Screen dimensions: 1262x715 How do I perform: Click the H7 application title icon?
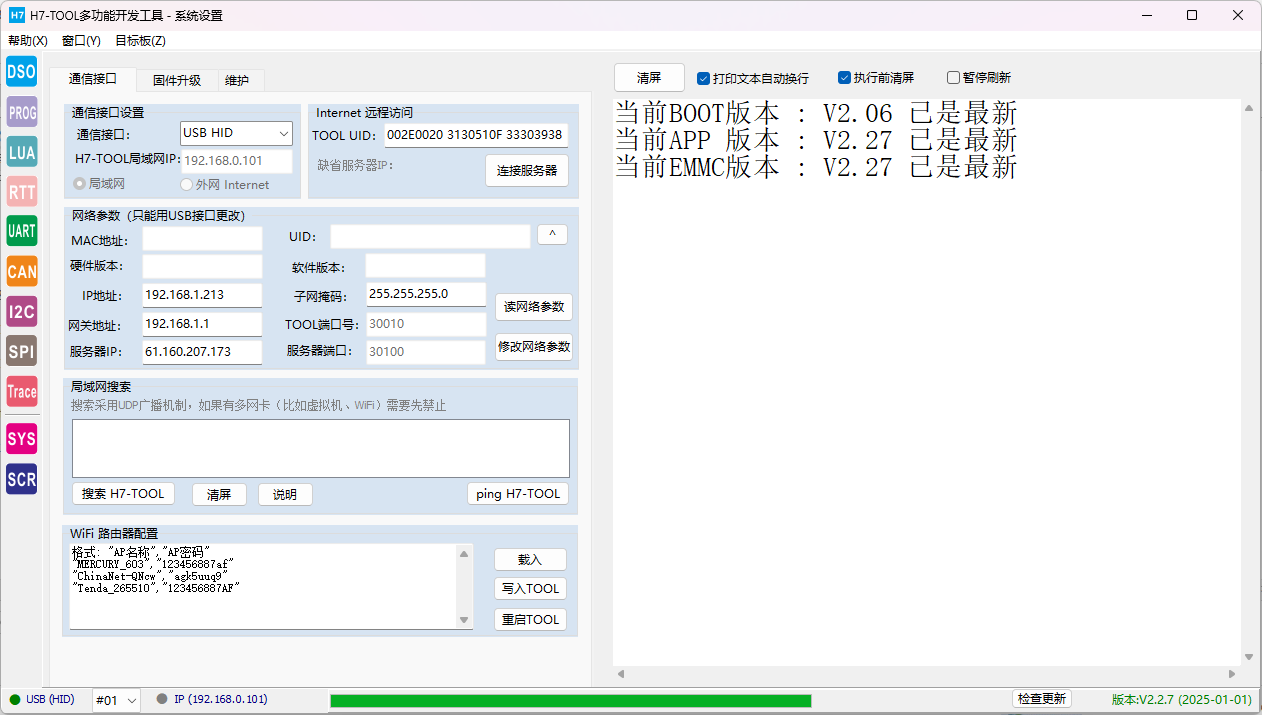[x=16, y=15]
